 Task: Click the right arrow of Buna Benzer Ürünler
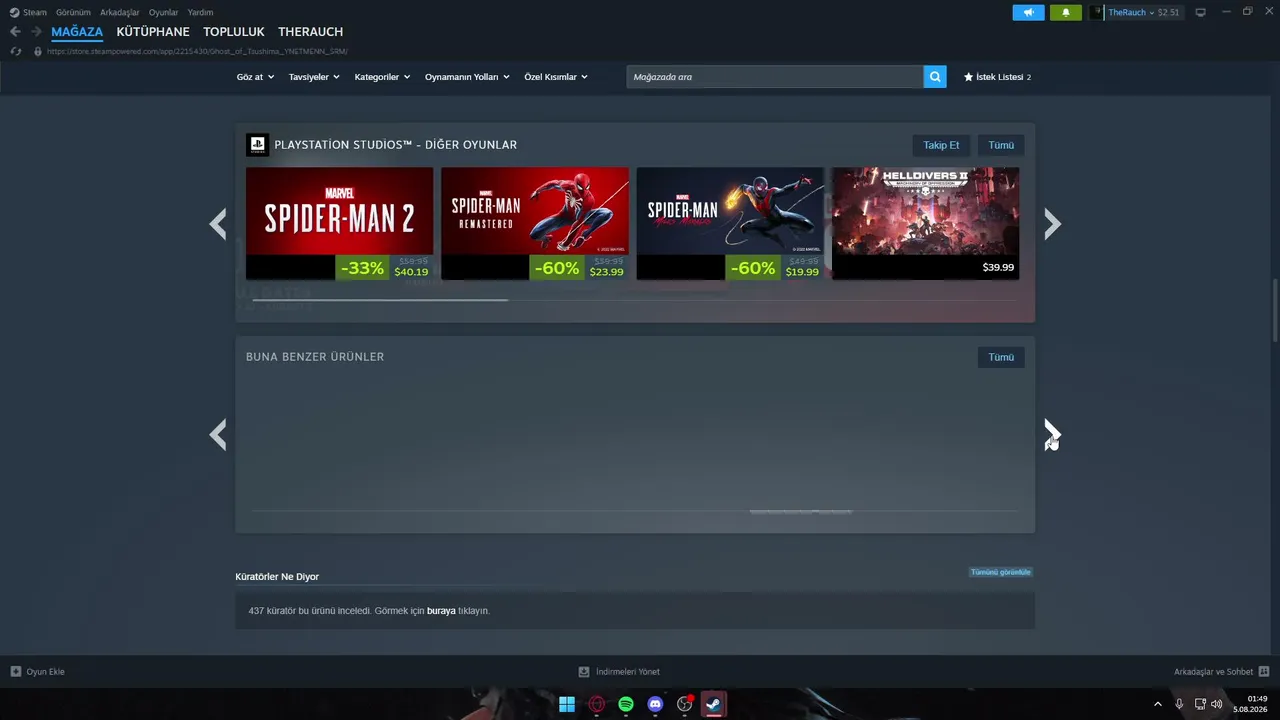click(x=1052, y=435)
